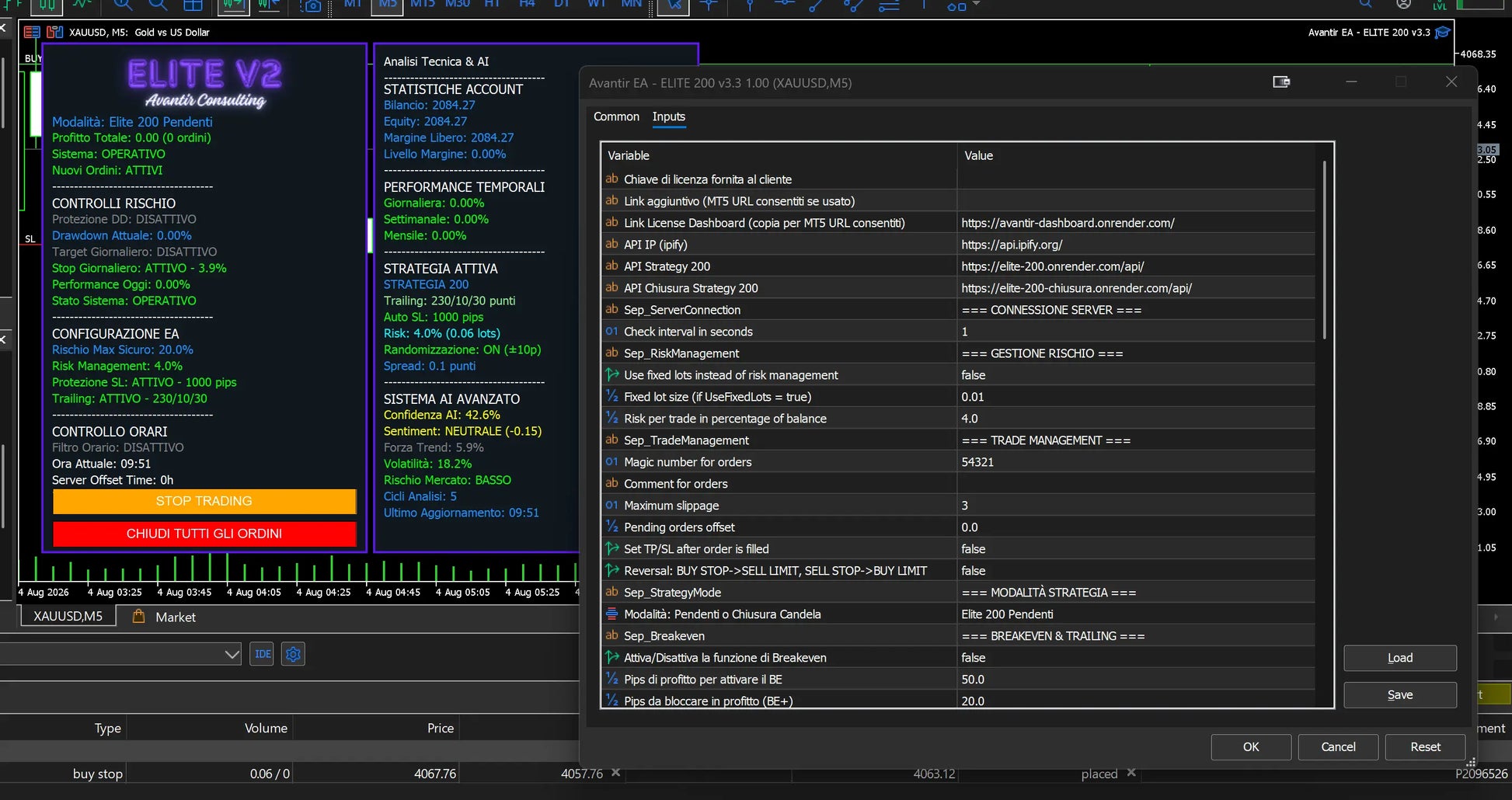This screenshot has height=800, width=1512.
Task: Select the crosshair tool
Action: (x=708, y=5)
